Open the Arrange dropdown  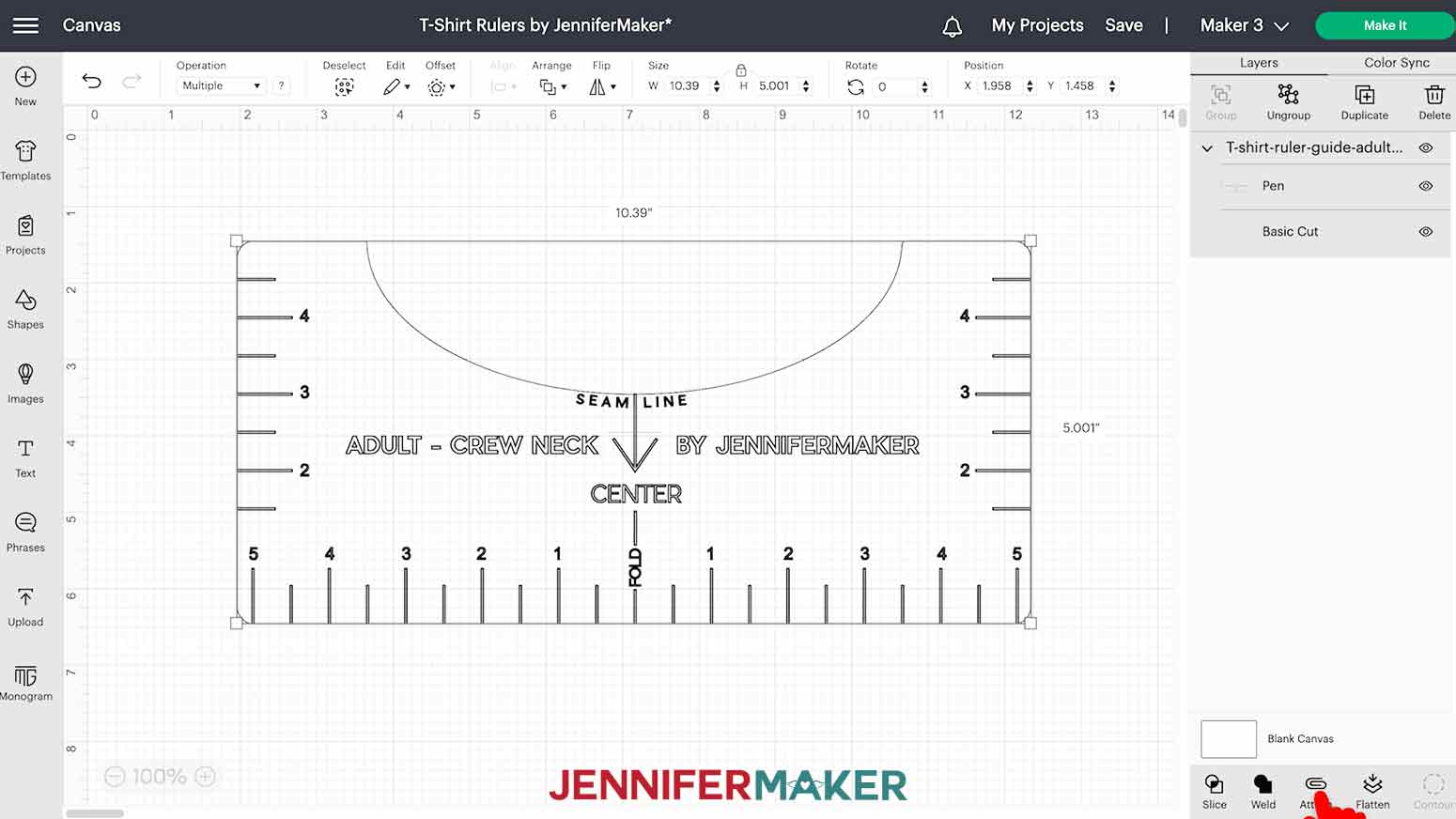pos(552,86)
